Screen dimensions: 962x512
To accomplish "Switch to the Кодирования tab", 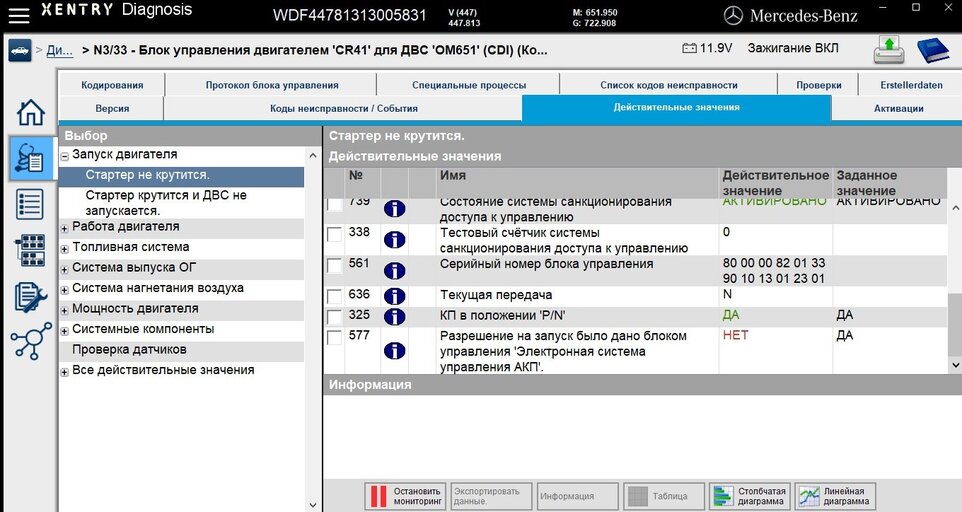I will pos(112,85).
